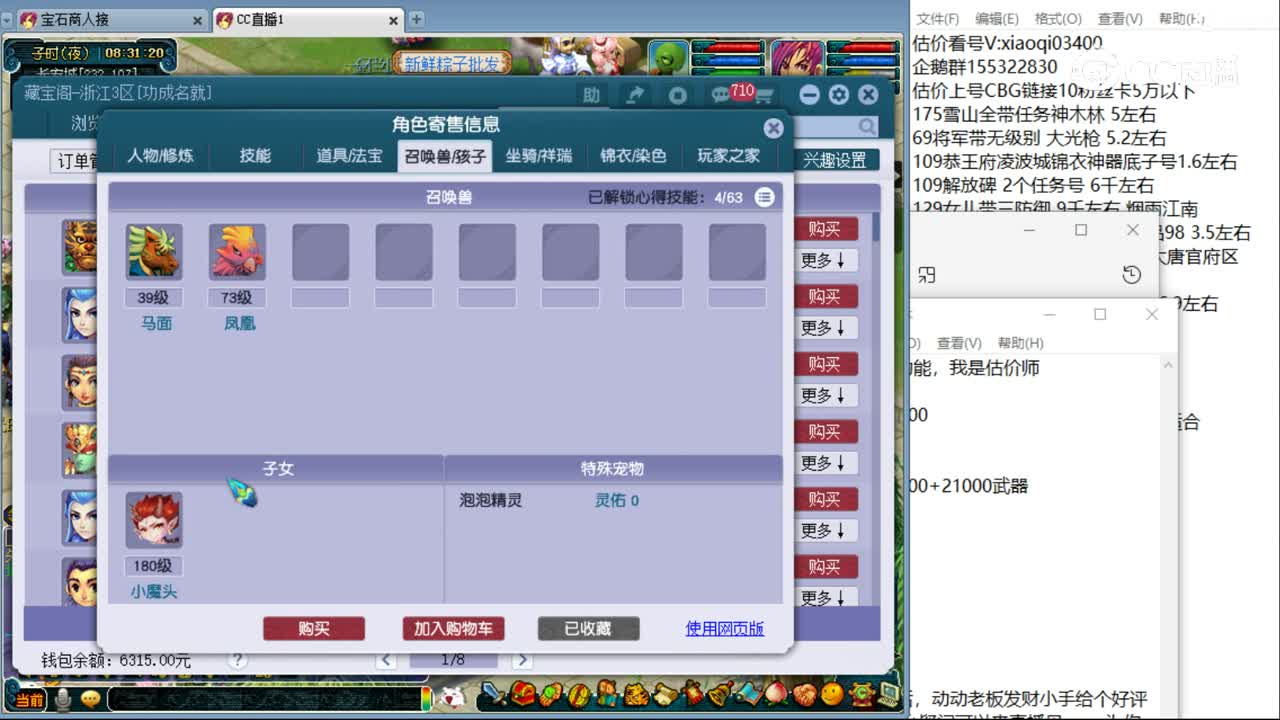Click the wallet balance help question icon
Image resolution: width=1280 pixels, height=720 pixels.
point(237,660)
